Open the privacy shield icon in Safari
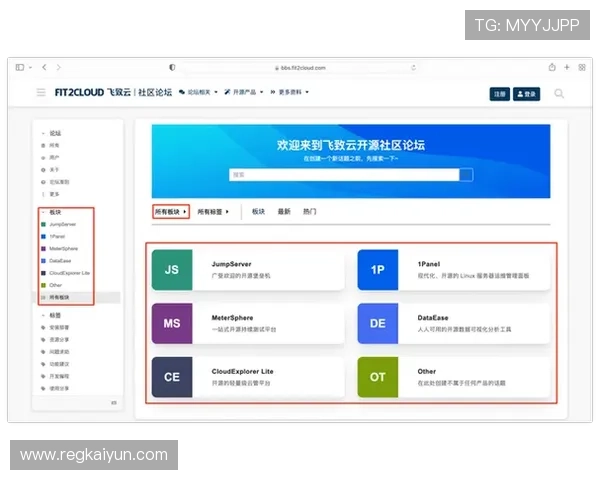Screen dimensions: 600x480 172,67
